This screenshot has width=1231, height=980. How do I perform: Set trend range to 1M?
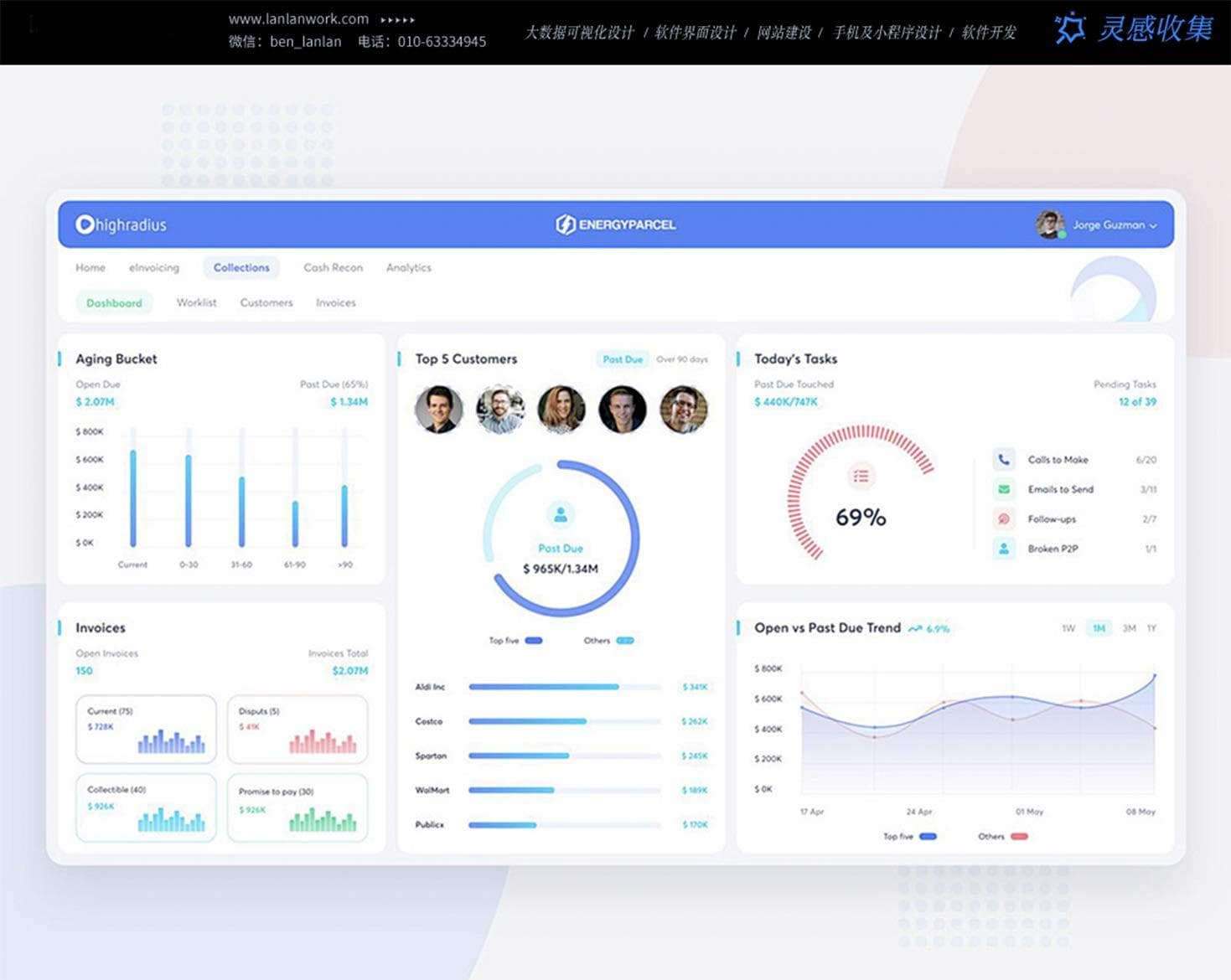point(1099,628)
